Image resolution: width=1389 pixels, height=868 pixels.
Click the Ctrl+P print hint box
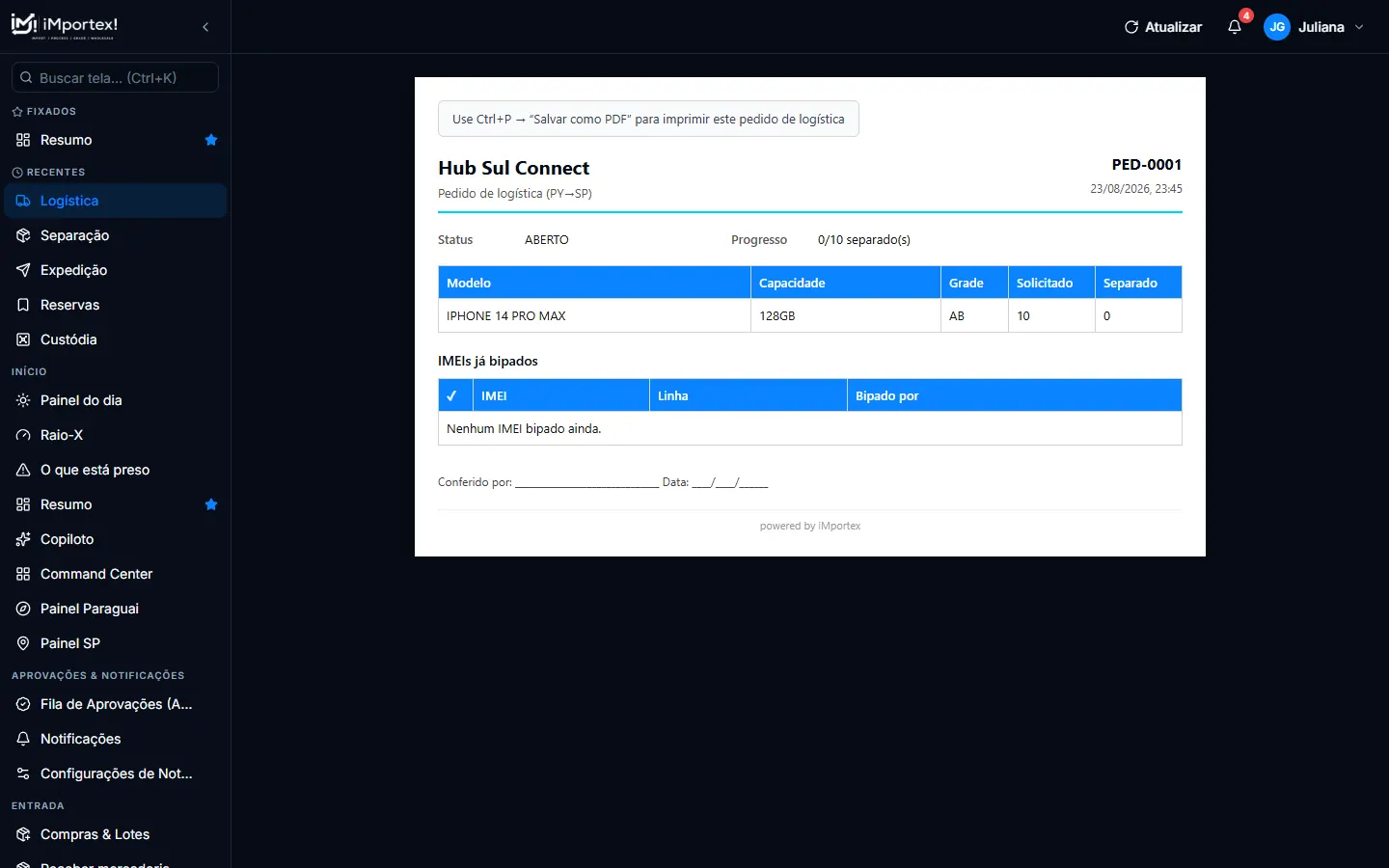pyautogui.click(x=648, y=119)
